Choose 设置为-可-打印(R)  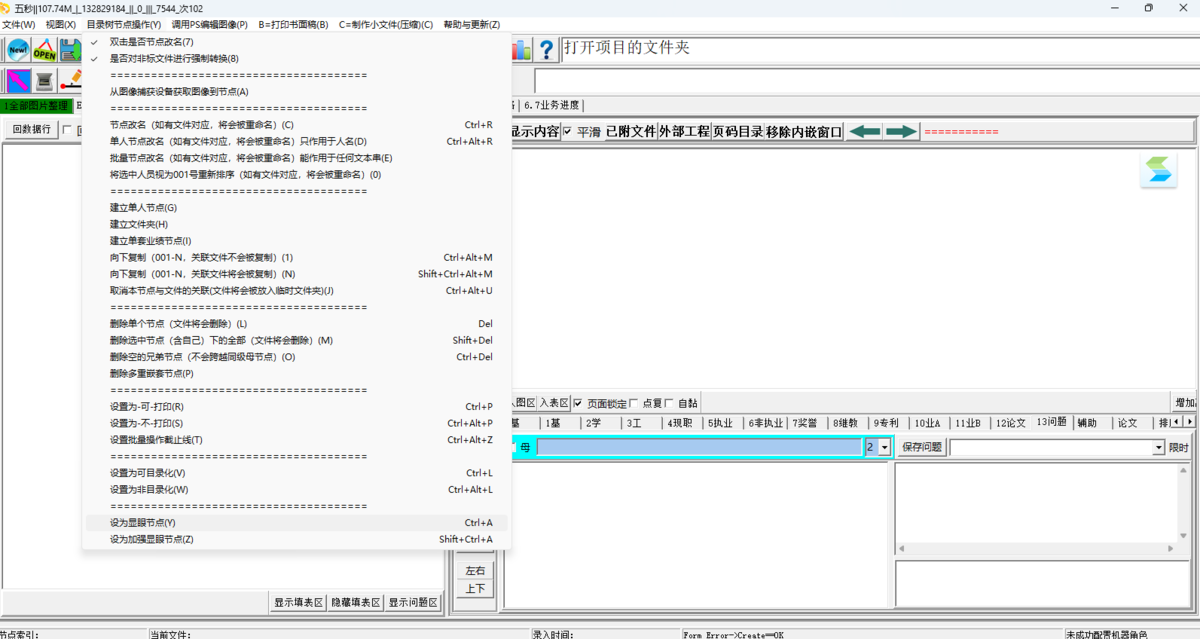297,407
